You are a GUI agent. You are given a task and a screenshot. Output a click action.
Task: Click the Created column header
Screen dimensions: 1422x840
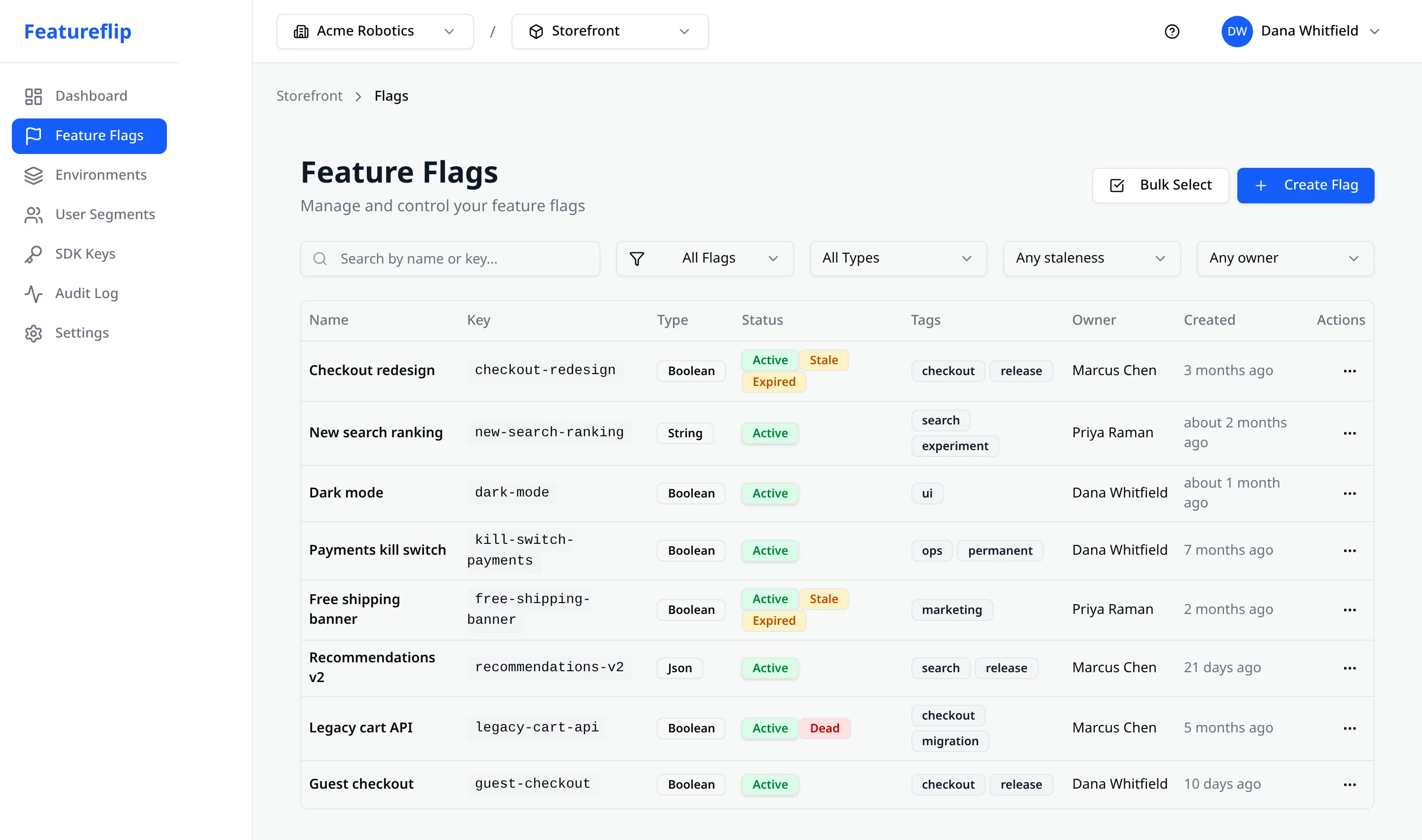tap(1209, 320)
